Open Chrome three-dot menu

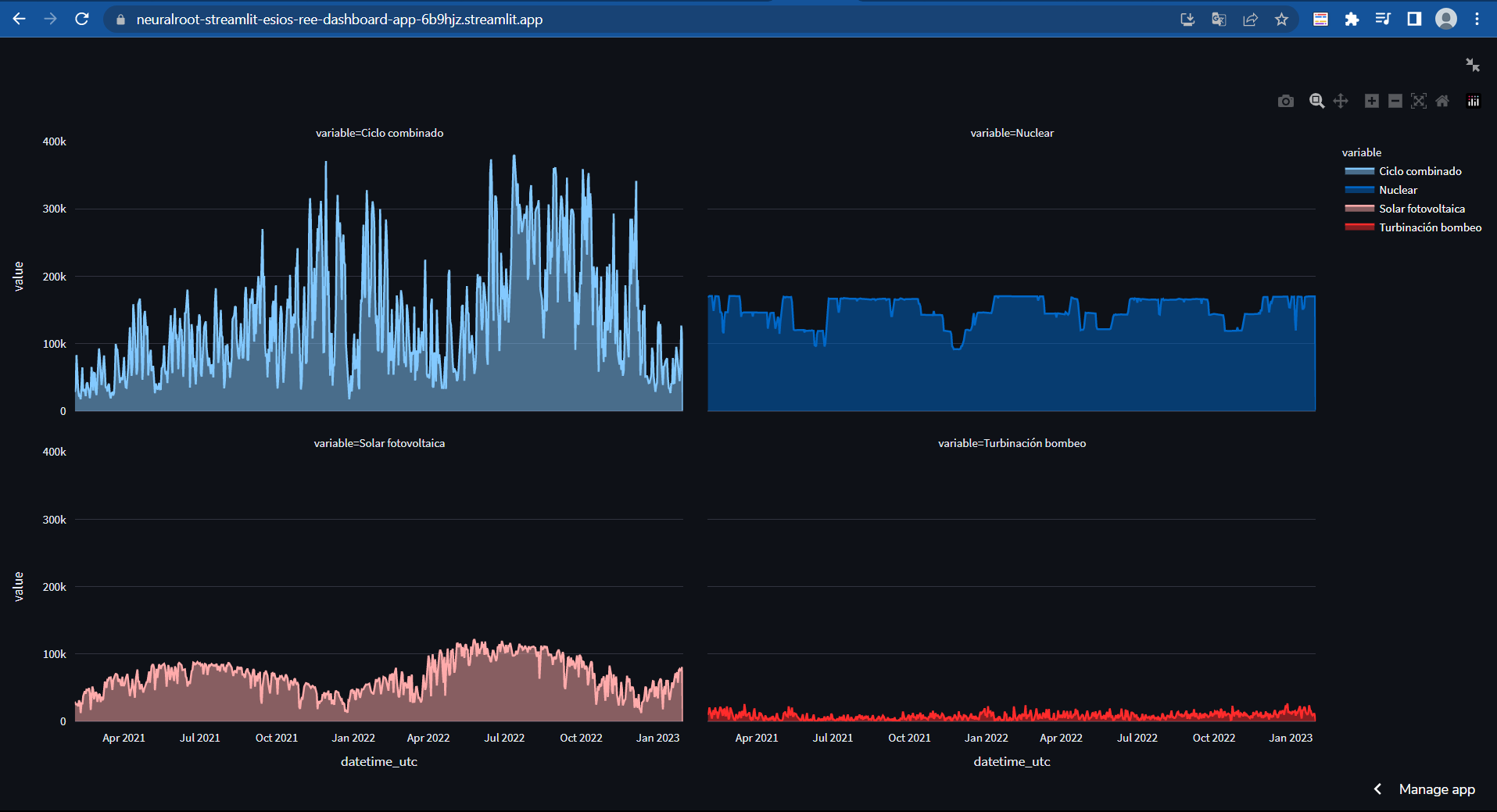click(x=1477, y=20)
